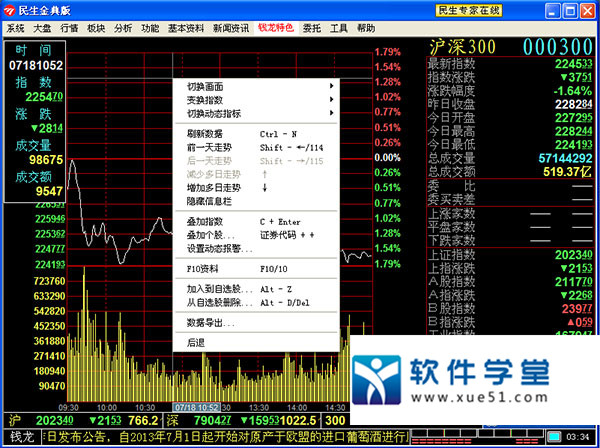Click the 723760 volume axis label

[49, 281]
